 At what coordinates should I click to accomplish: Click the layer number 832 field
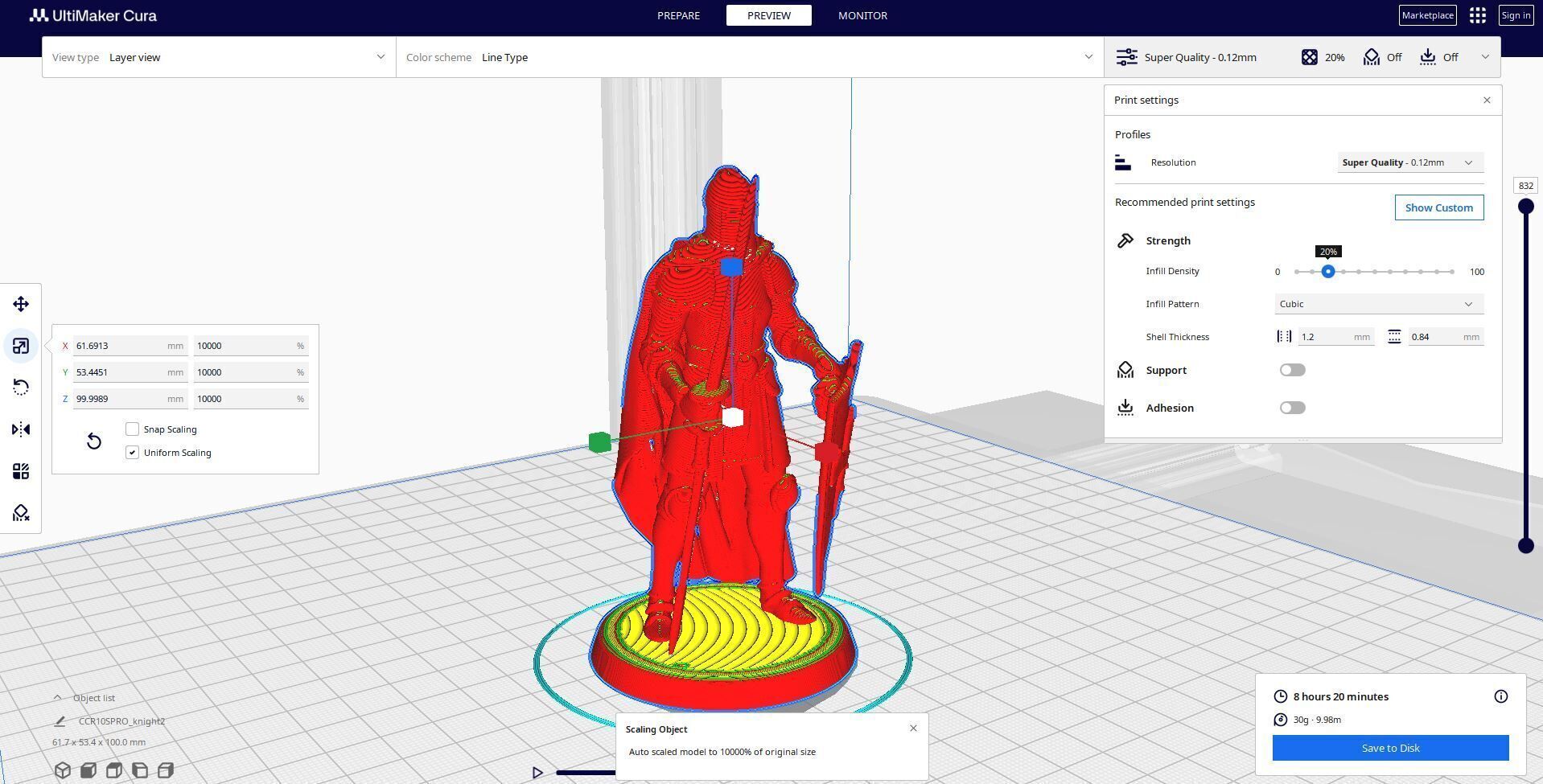(x=1526, y=186)
